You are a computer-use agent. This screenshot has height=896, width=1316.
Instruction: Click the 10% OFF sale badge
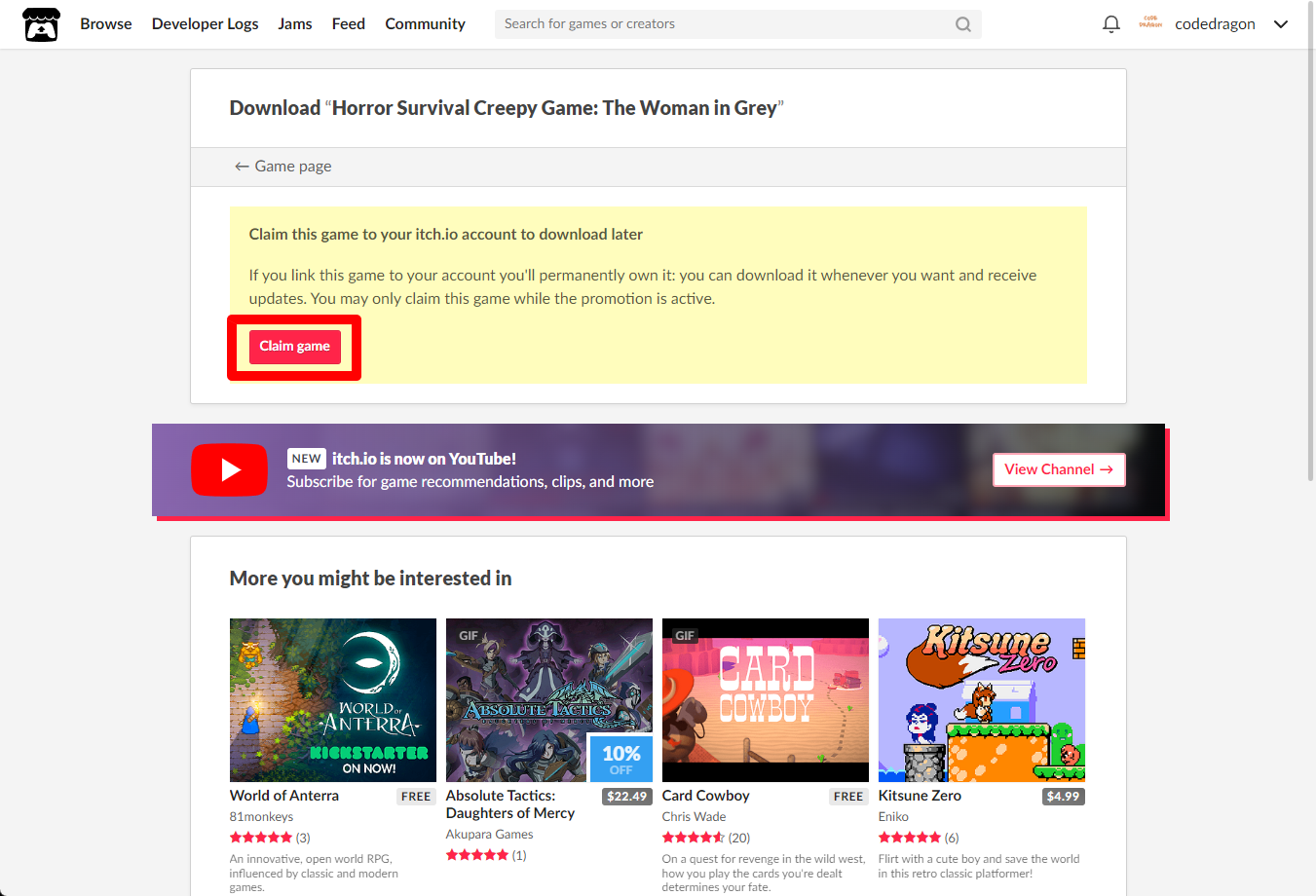pyautogui.click(x=620, y=759)
